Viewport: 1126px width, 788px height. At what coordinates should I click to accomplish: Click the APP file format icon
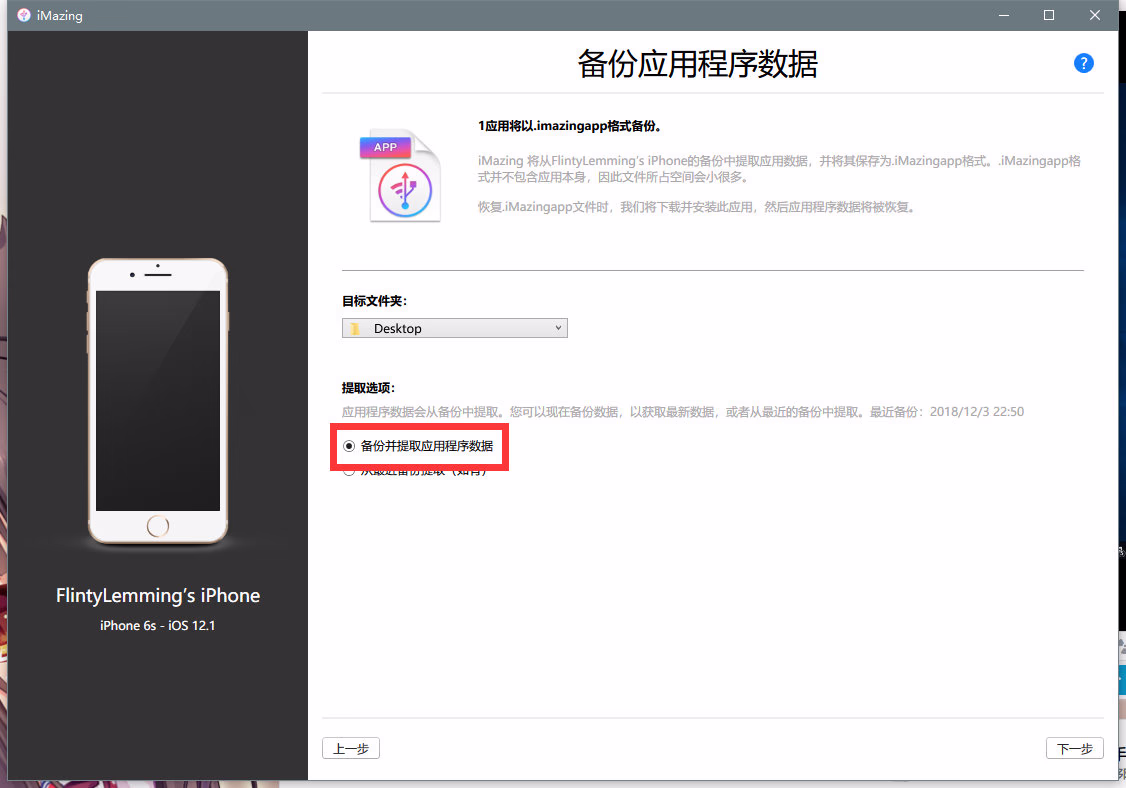(400, 175)
